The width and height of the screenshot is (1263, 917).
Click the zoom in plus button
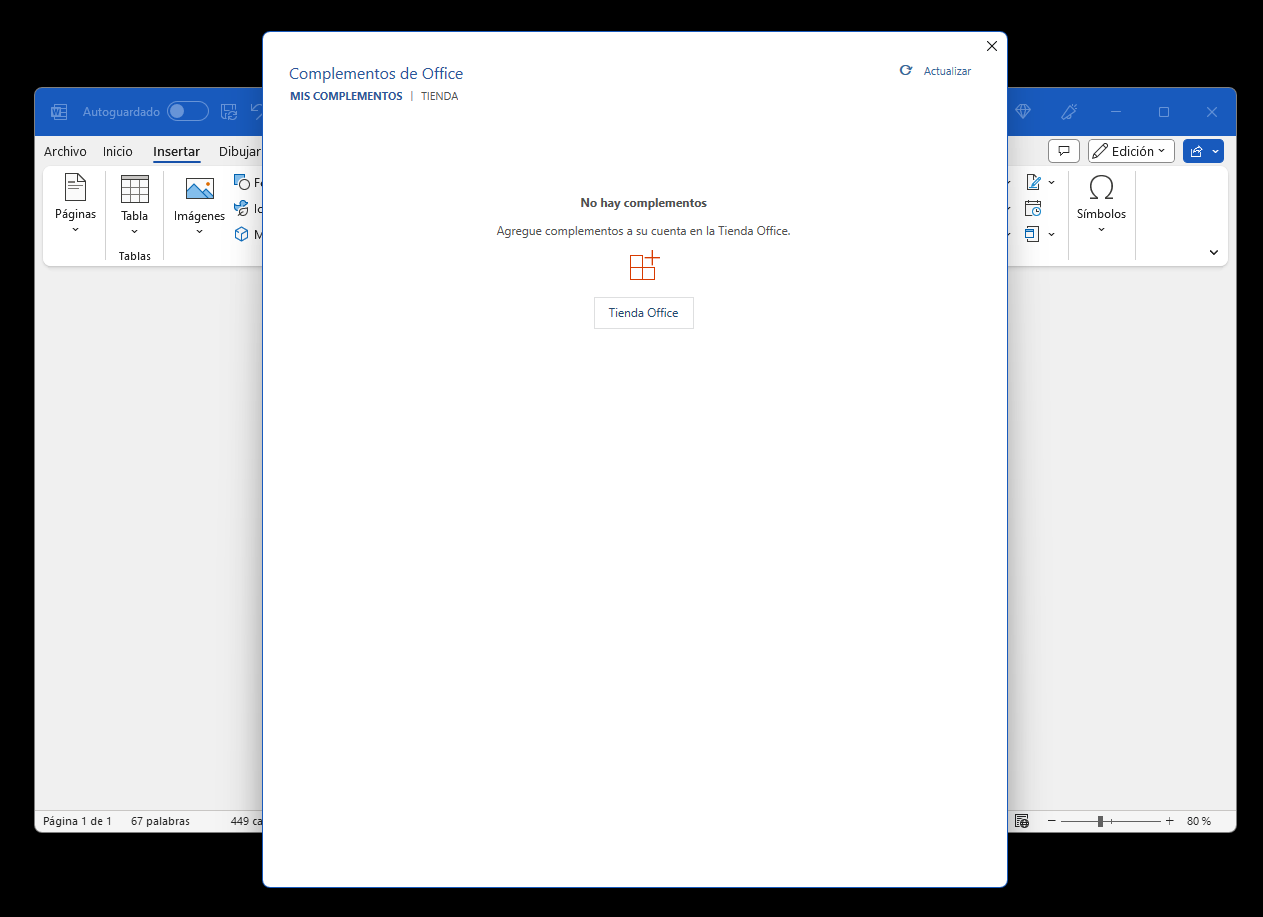point(1170,821)
